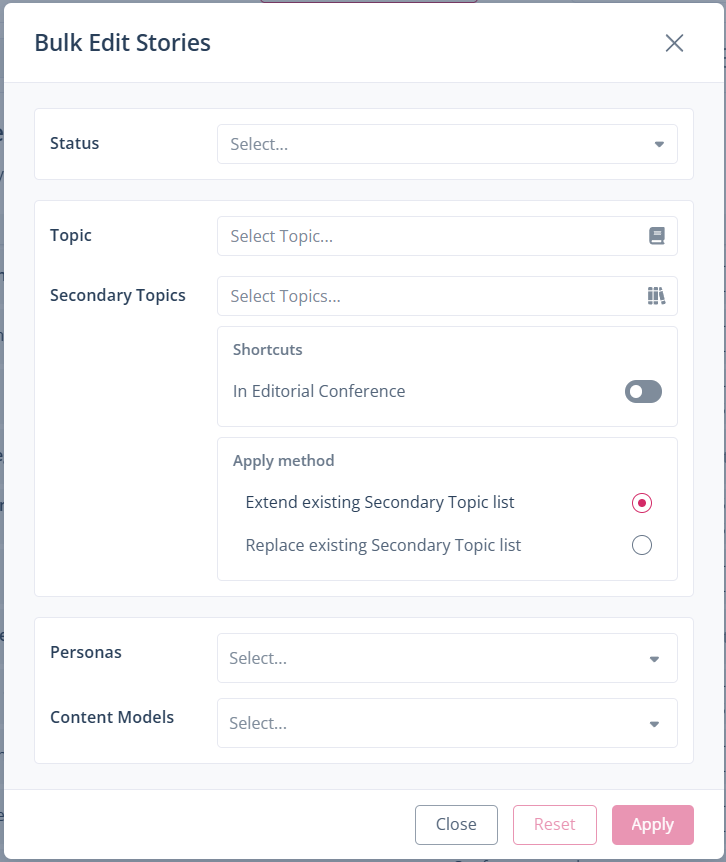This screenshot has width=726, height=862.
Task: Click the Personas Select field
Action: [430, 658]
